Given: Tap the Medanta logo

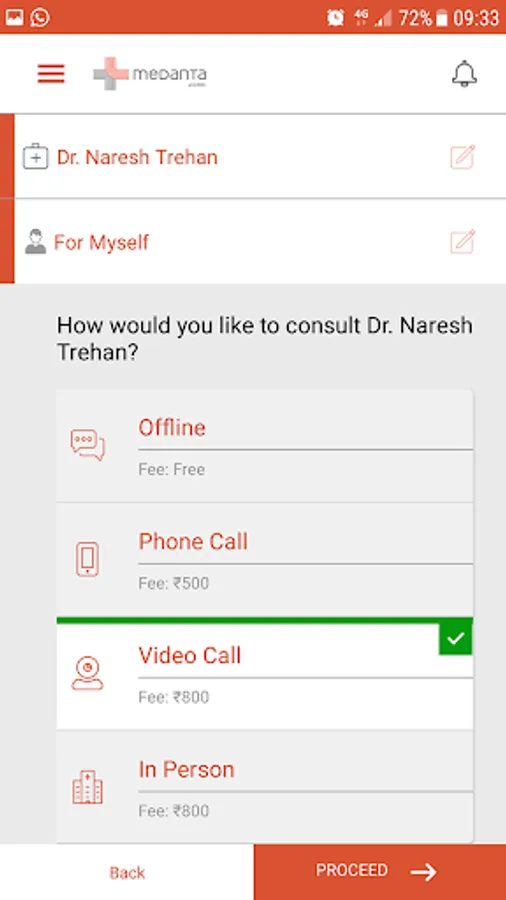Looking at the screenshot, I should [150, 73].
